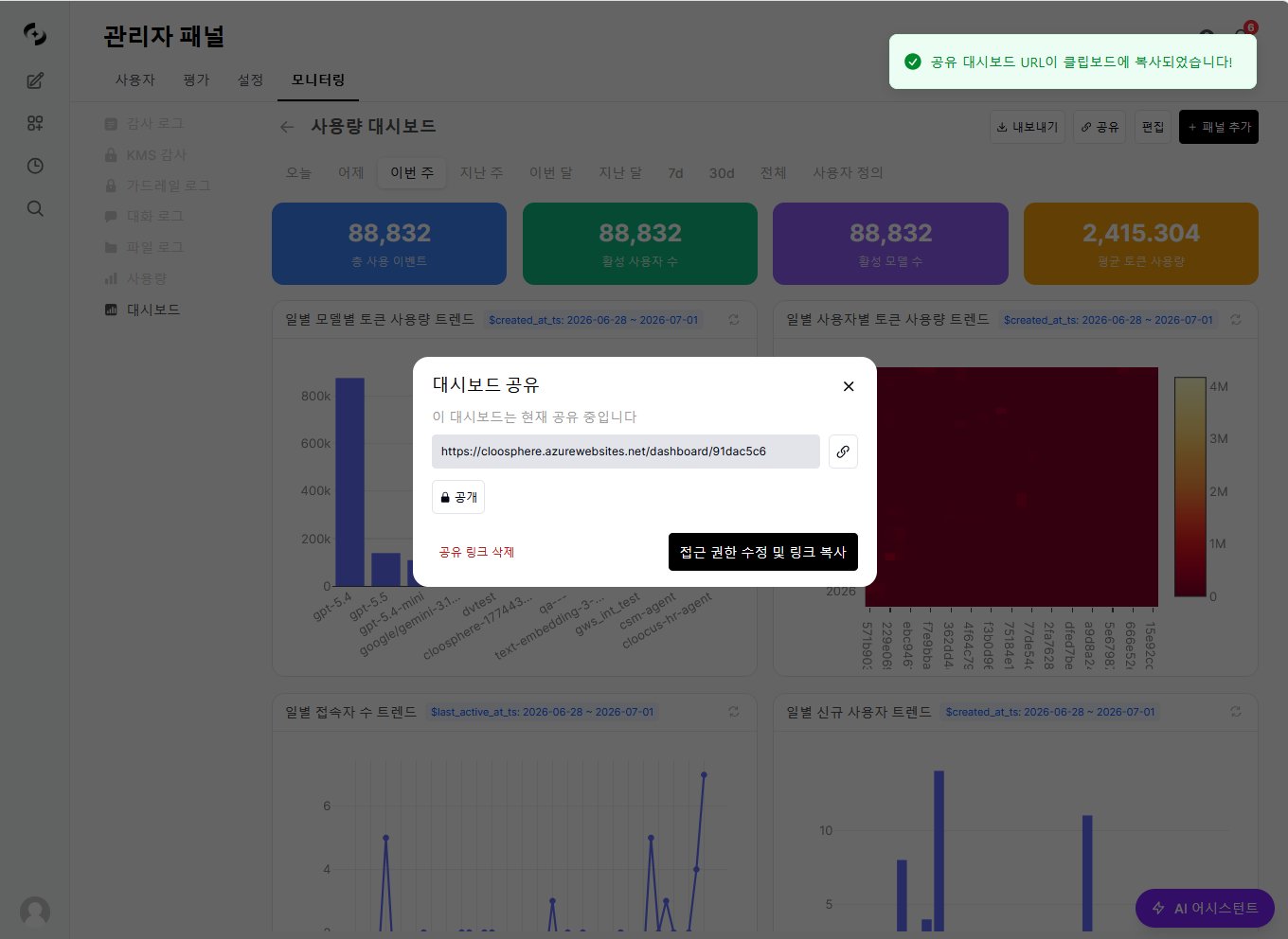Click the gpt-5.4 bar in the chart
The image size is (1288, 939).
click(x=349, y=482)
